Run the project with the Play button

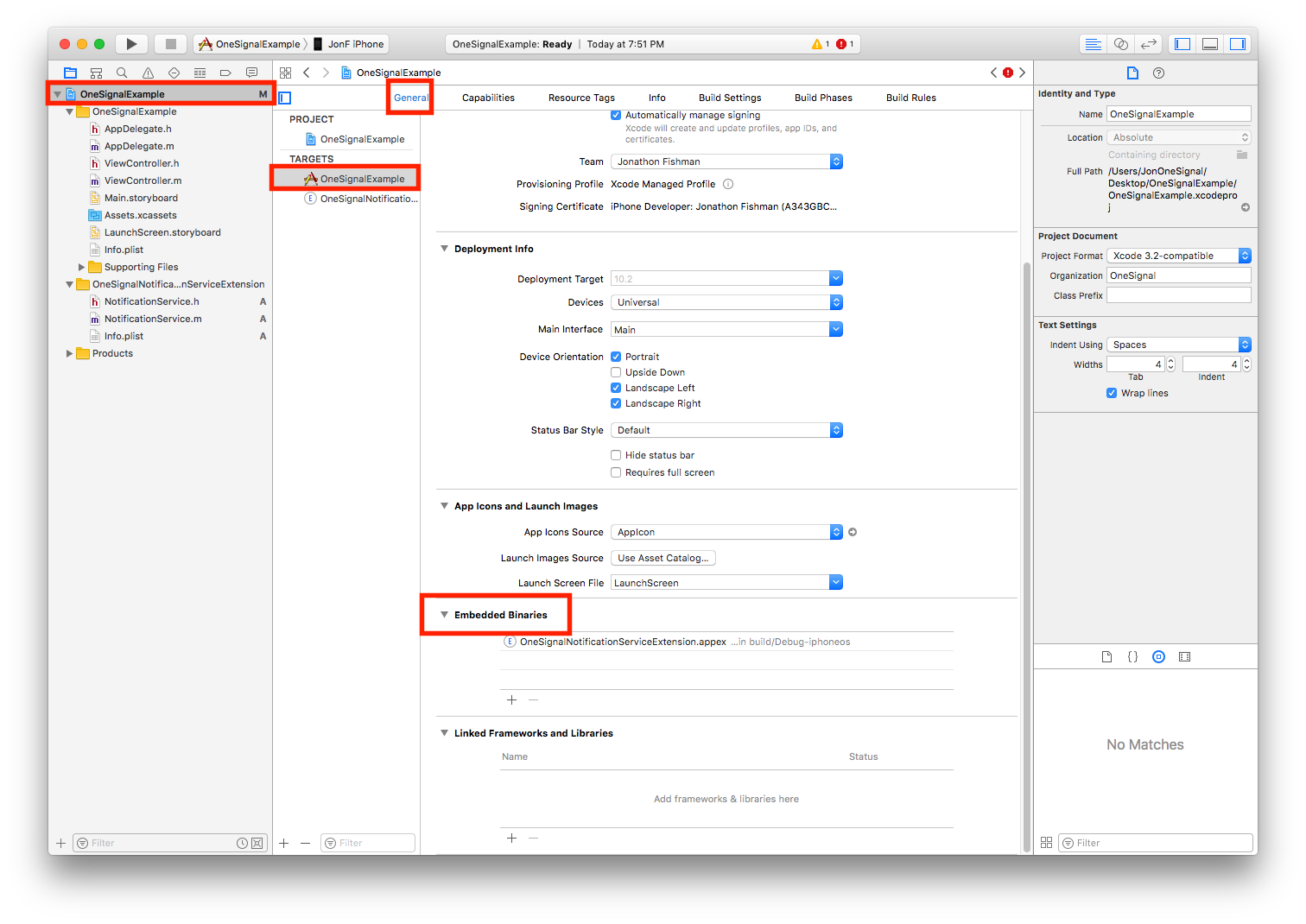tap(131, 44)
